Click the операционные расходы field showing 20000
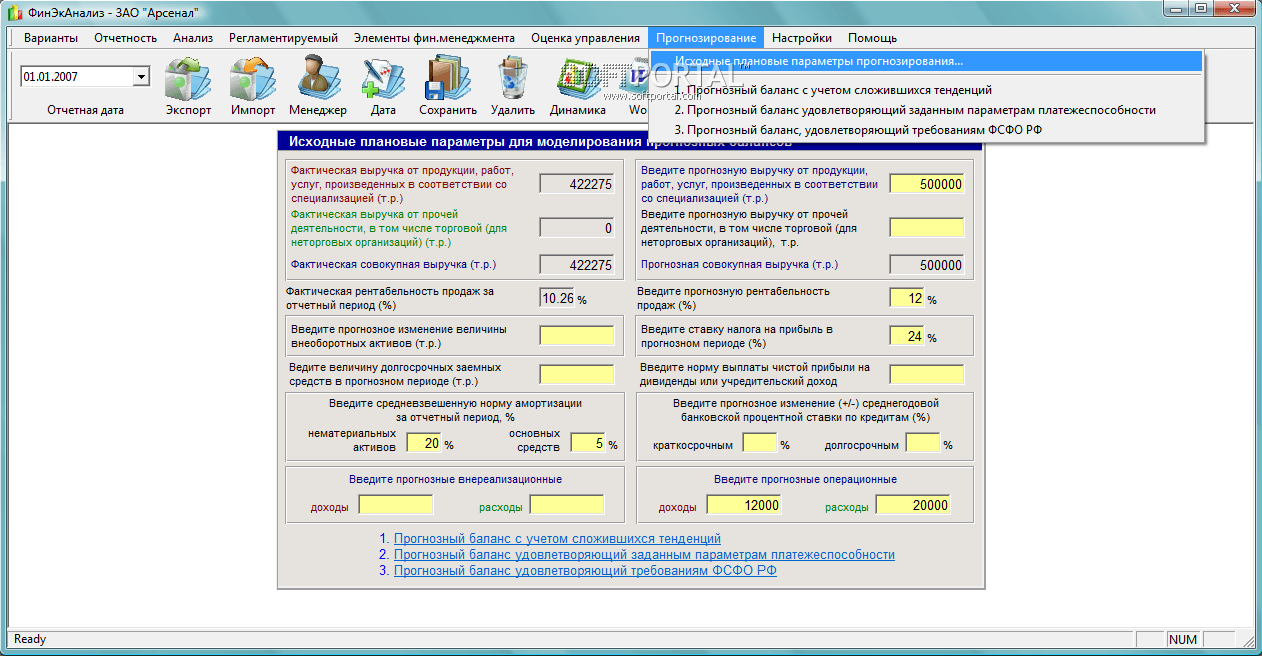This screenshot has height=656, width=1262. pos(913,505)
